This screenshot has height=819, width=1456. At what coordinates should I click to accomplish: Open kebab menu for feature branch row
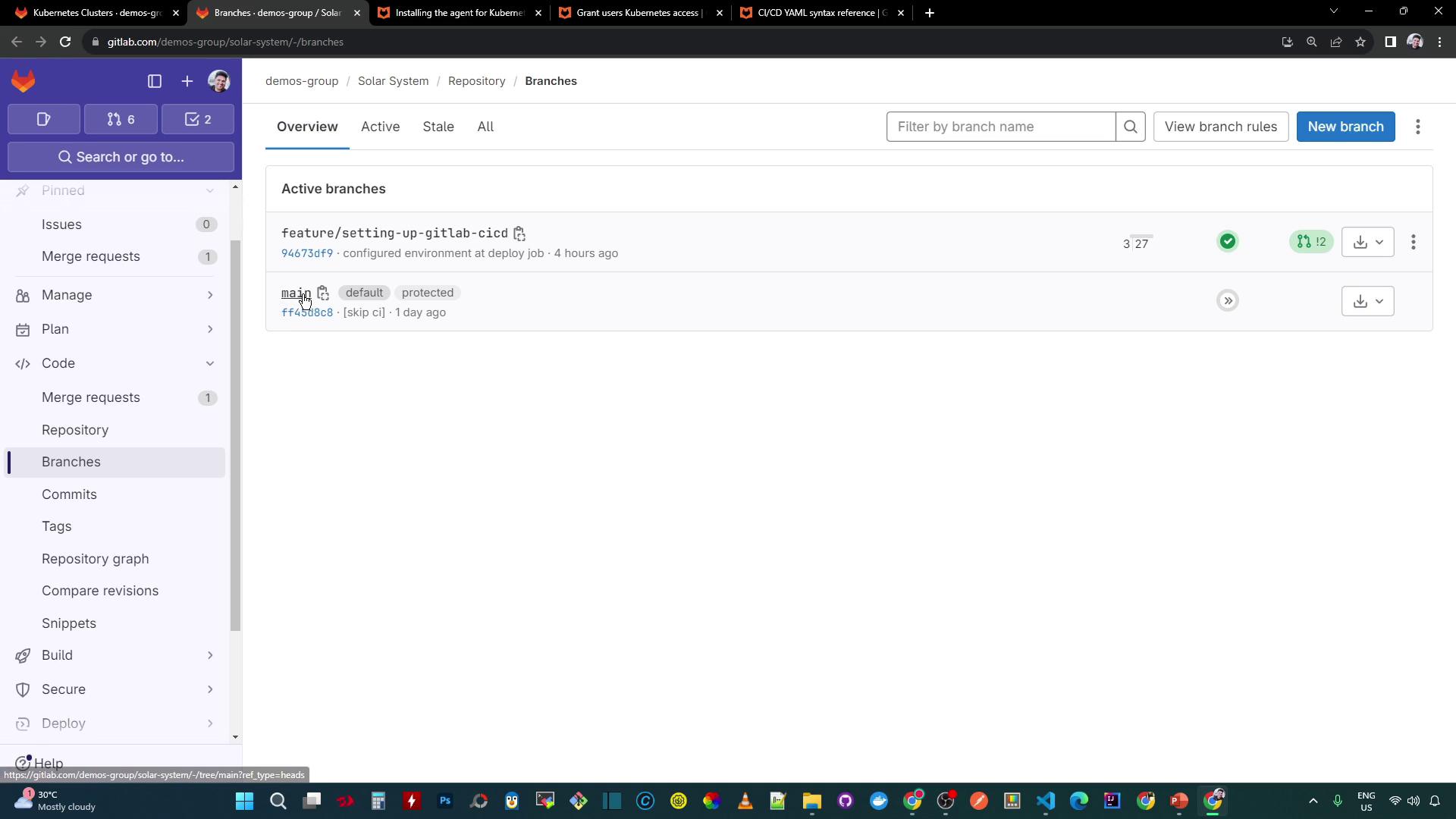(1414, 242)
